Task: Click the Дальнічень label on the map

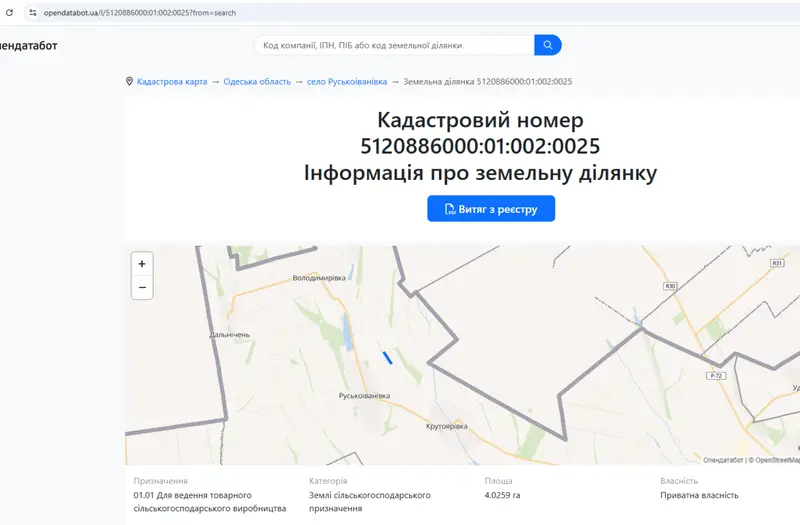Action: [230, 335]
